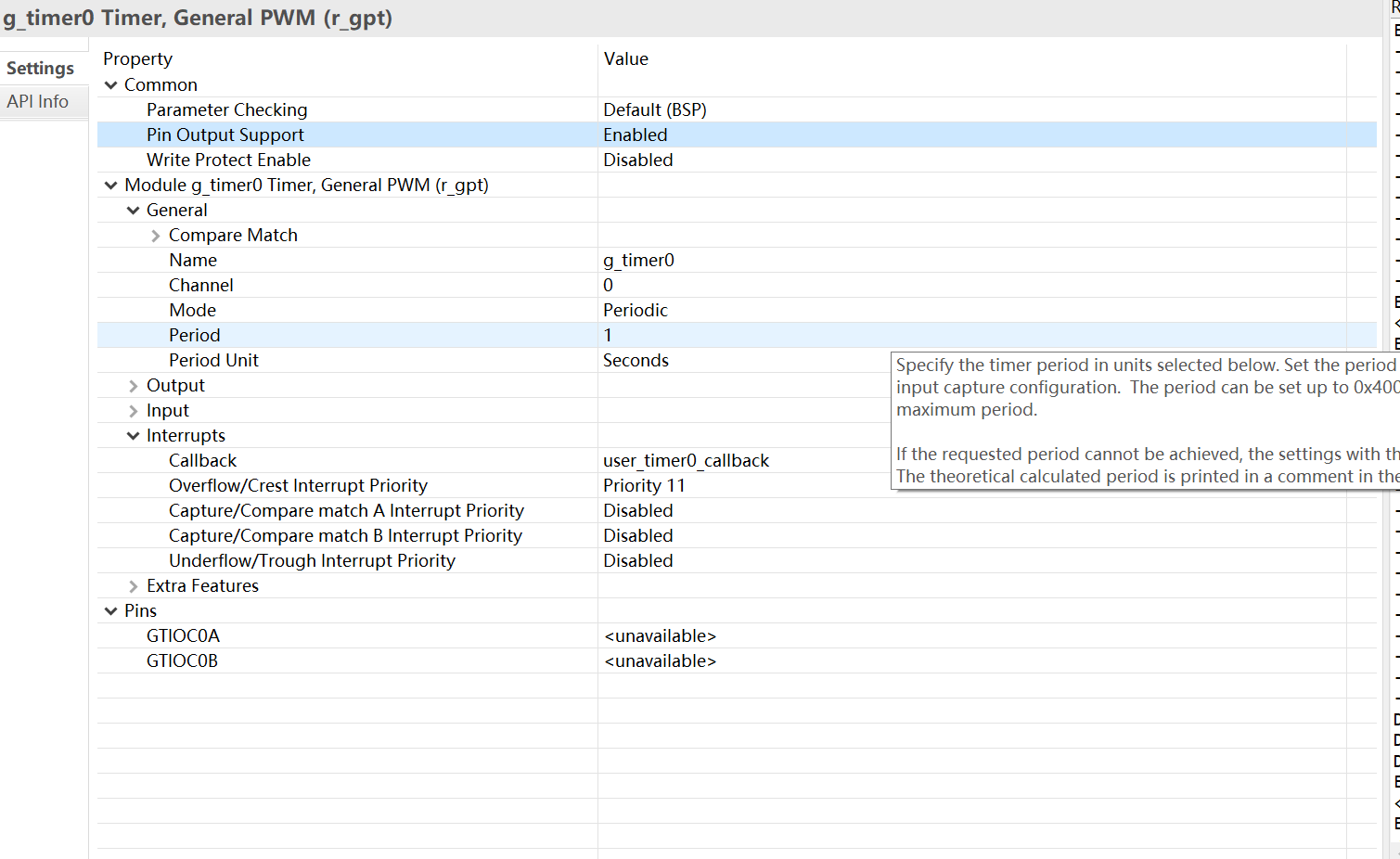Collapse the General group chevron
Screen dimensions: 1400x859
coord(133,211)
